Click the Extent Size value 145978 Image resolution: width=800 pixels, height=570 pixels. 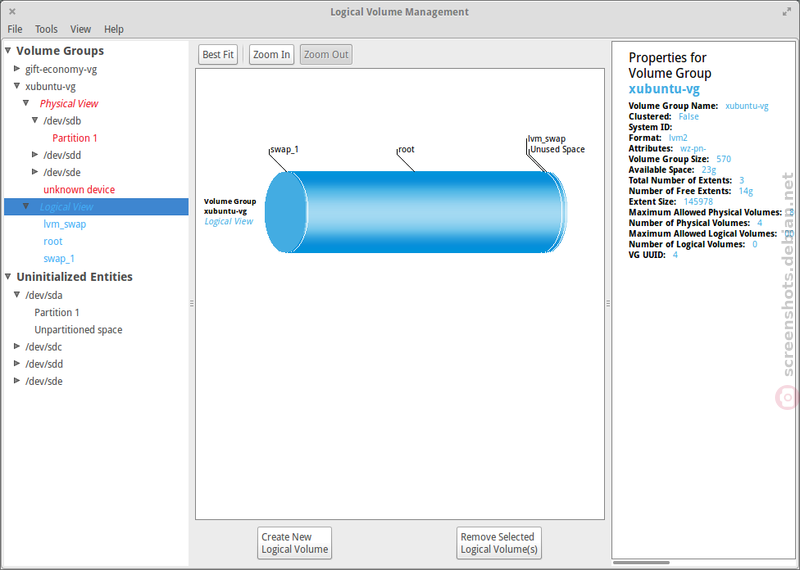698,202
